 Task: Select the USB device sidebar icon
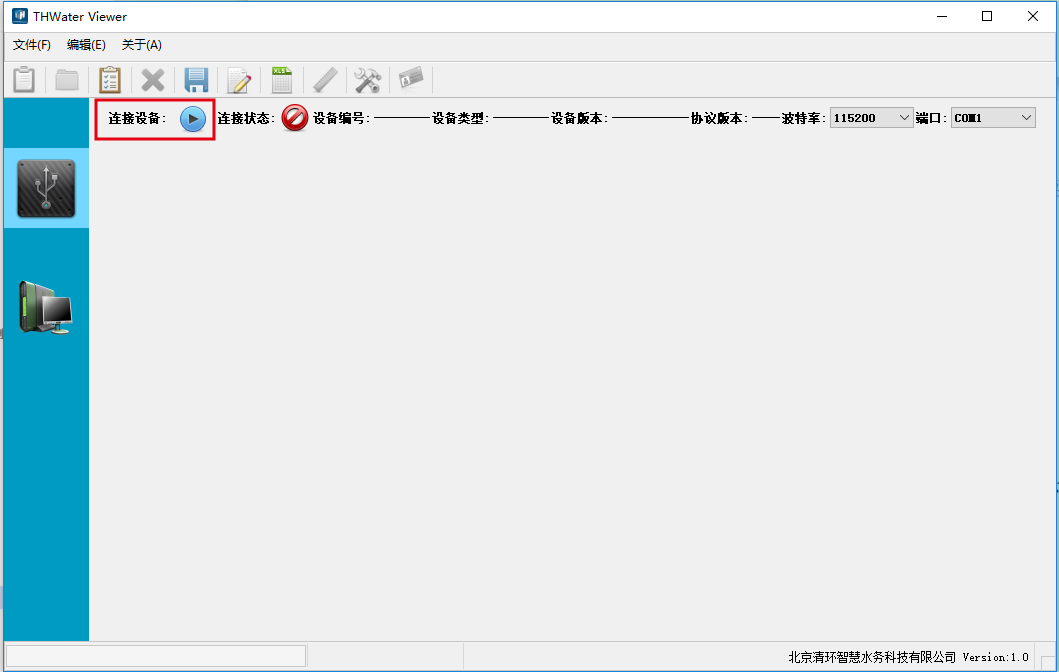pyautogui.click(x=46, y=188)
